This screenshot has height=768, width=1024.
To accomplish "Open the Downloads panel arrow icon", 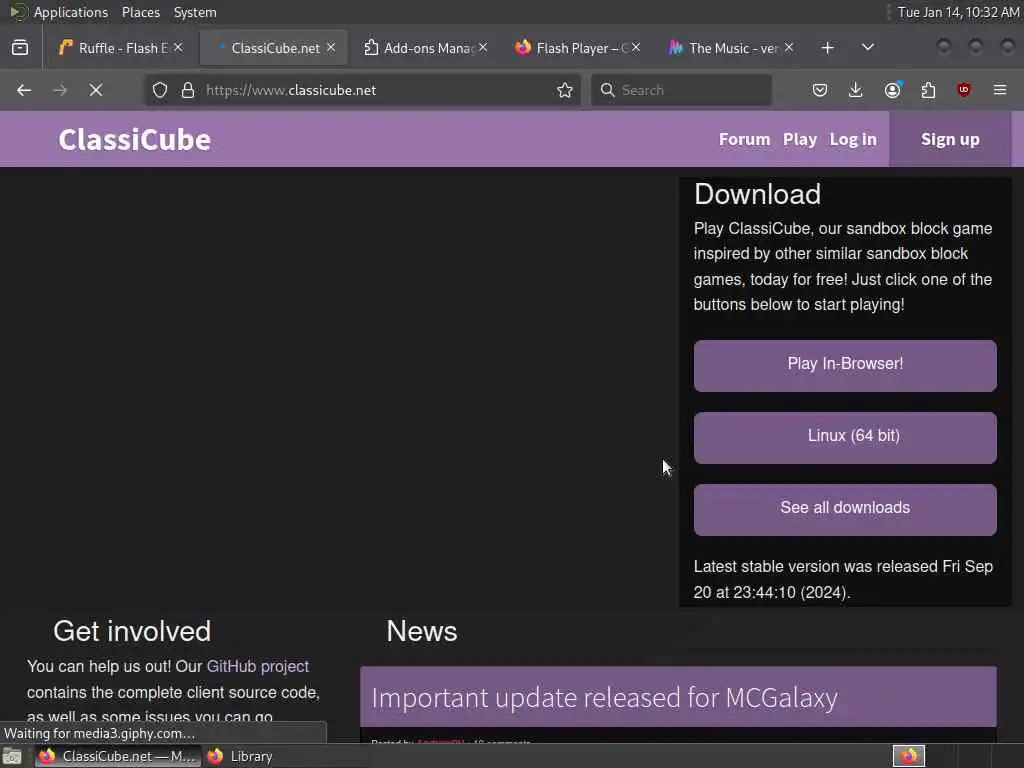I will point(856,90).
